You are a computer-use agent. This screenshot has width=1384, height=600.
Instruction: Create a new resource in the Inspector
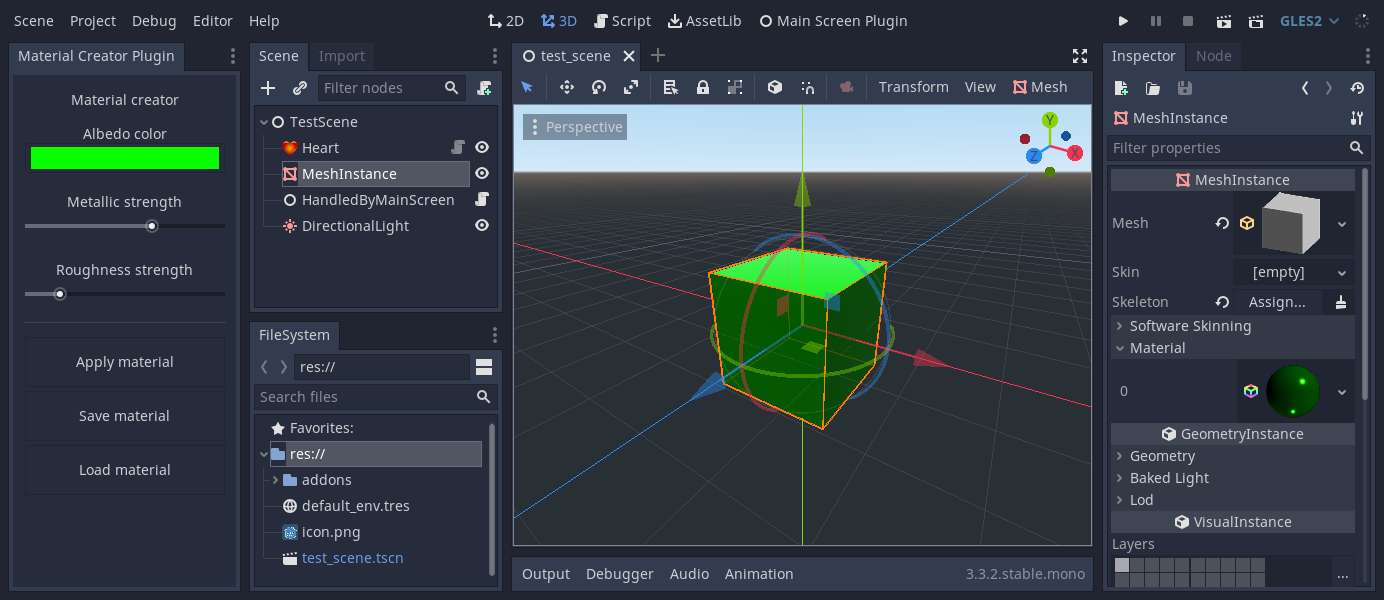pyautogui.click(x=1120, y=88)
